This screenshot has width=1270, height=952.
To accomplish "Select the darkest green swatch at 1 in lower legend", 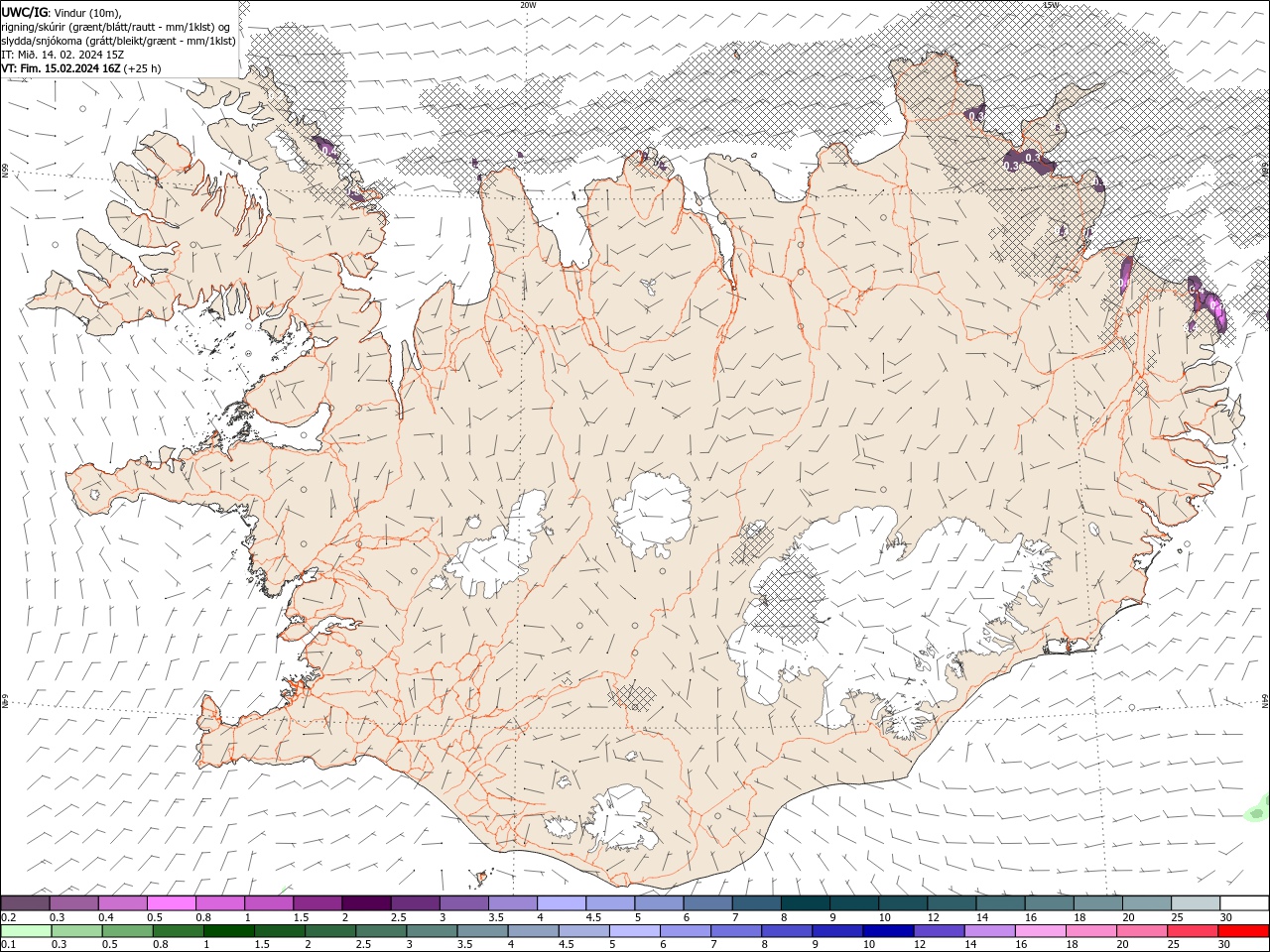I will [229, 931].
